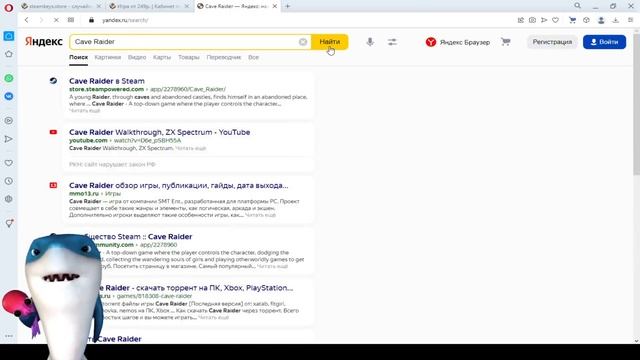Expand the Все services tab

click(x=253, y=57)
